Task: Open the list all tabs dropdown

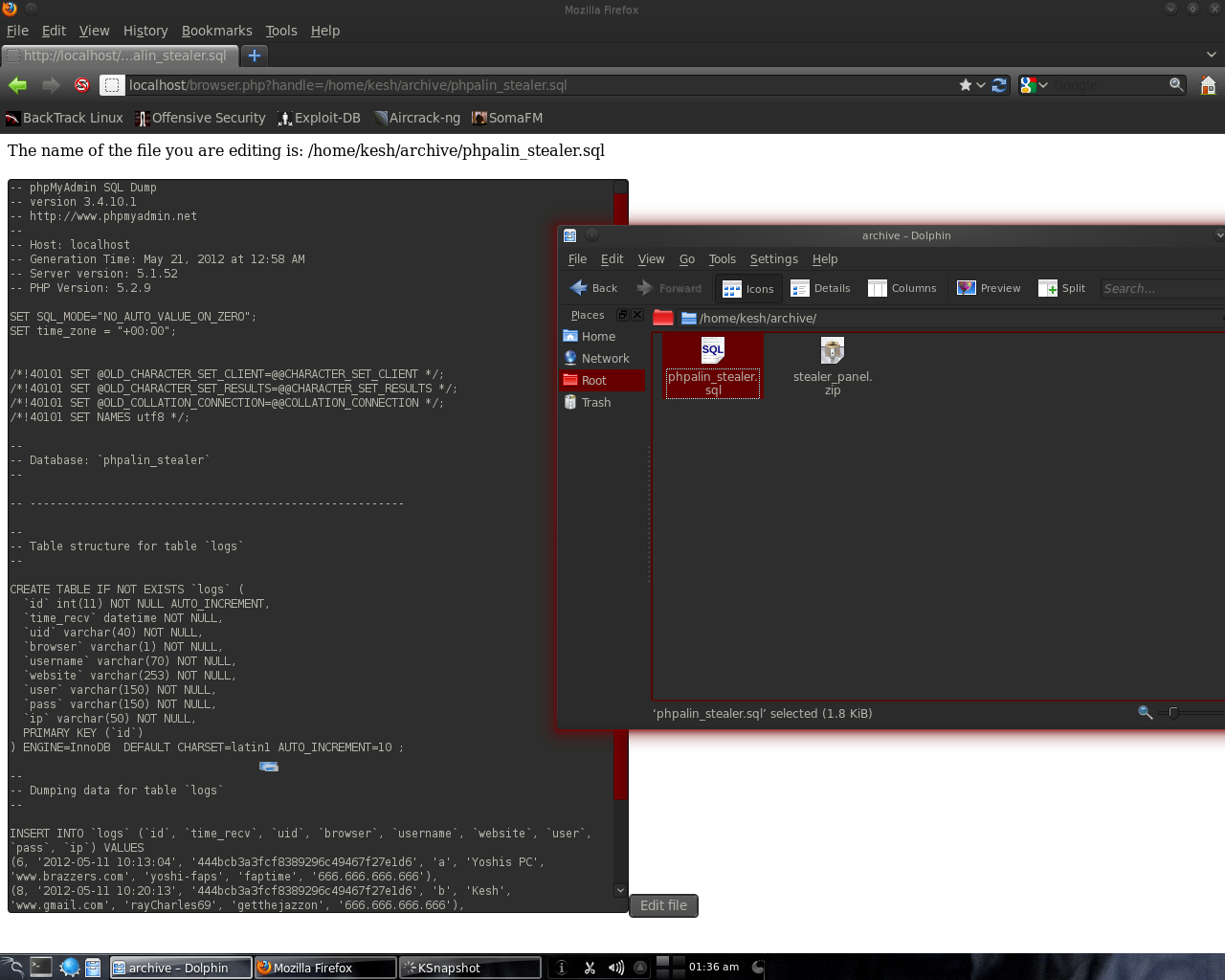Action: click(x=1211, y=56)
